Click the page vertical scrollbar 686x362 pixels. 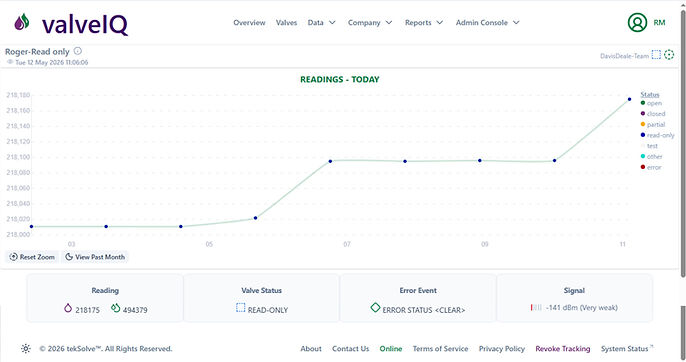[x=683, y=144]
